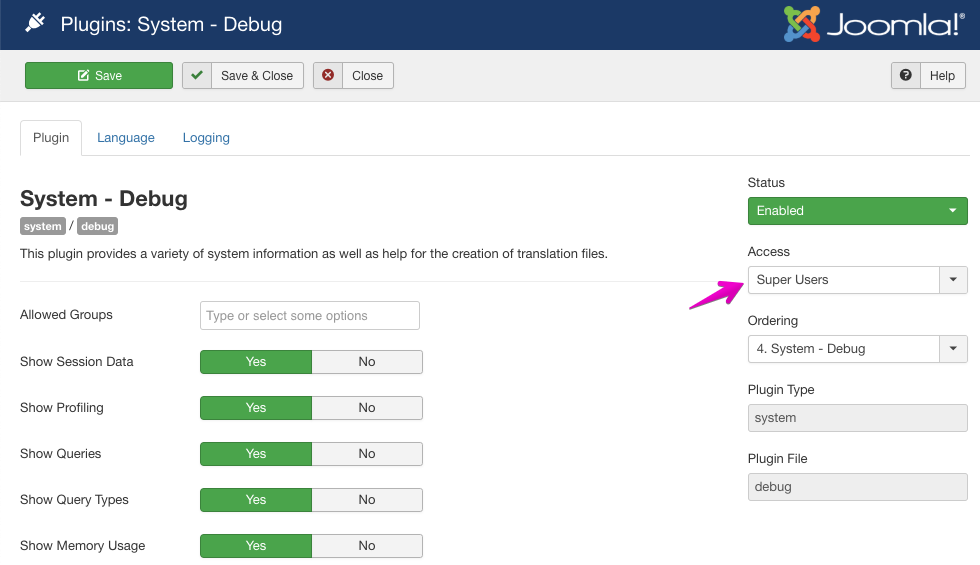Viewport: 980px width, 565px height.
Task: Click the green checkmark icon beside Save & Close
Action: [x=197, y=76]
